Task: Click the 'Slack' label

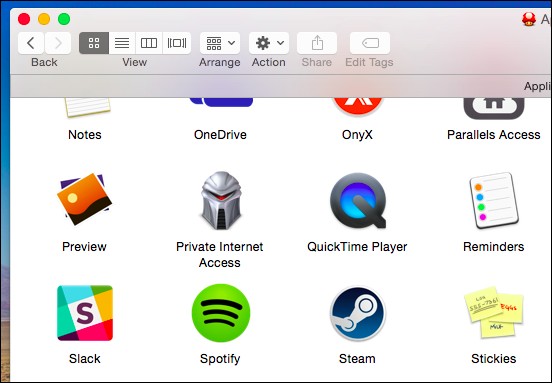Action: [85, 359]
